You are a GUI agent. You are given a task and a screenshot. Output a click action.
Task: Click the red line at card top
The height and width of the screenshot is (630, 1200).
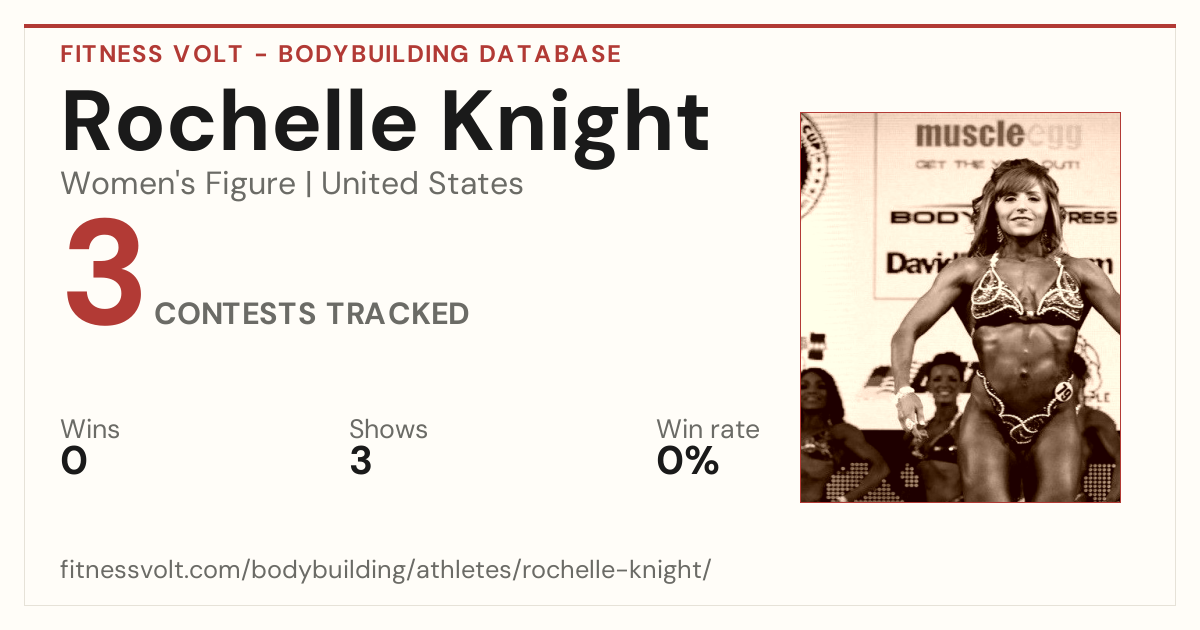[x=600, y=26]
